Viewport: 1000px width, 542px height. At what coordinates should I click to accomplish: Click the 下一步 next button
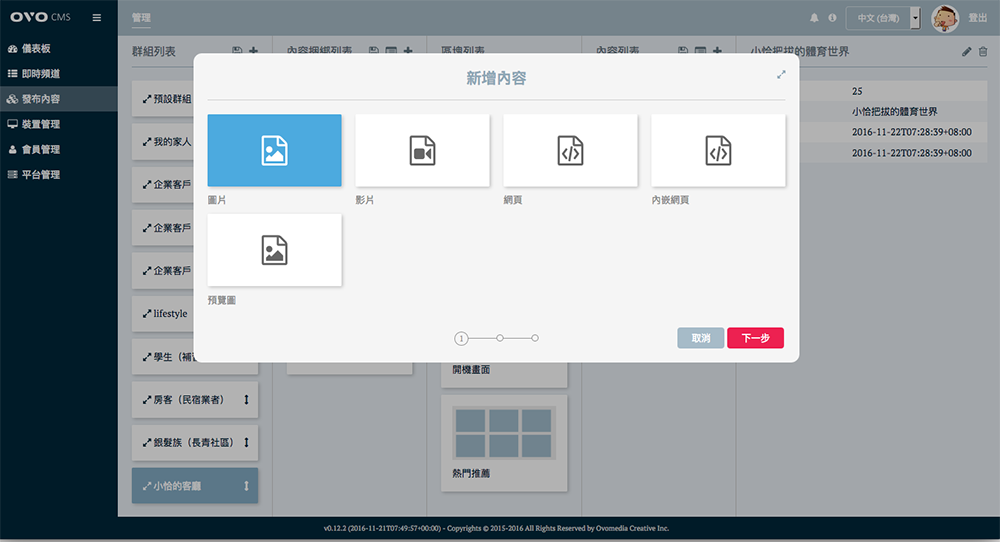pyautogui.click(x=755, y=338)
